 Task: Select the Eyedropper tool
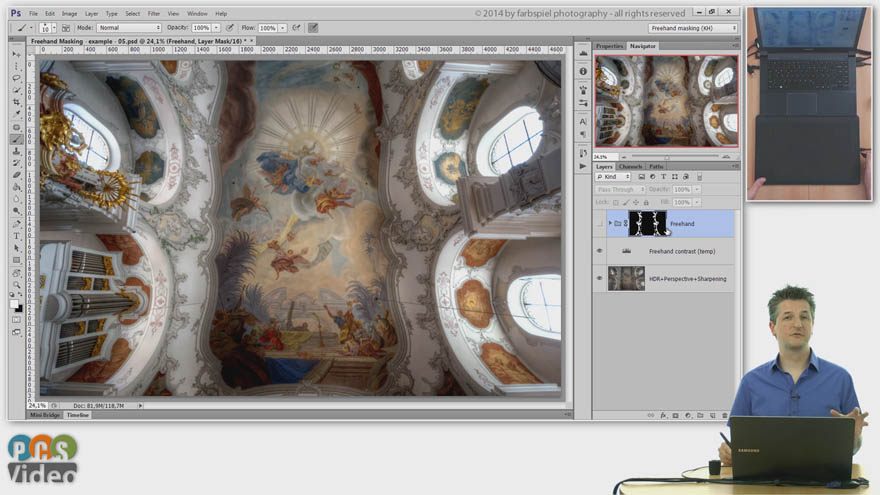(x=16, y=114)
